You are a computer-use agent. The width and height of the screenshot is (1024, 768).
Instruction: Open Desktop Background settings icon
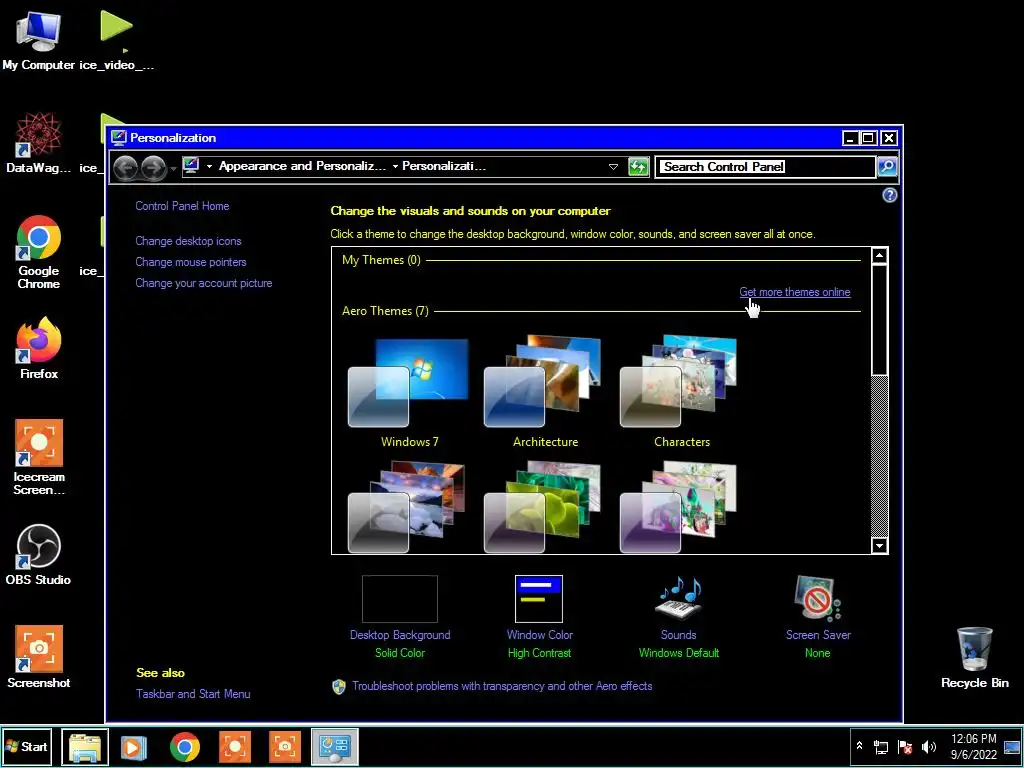click(x=400, y=599)
